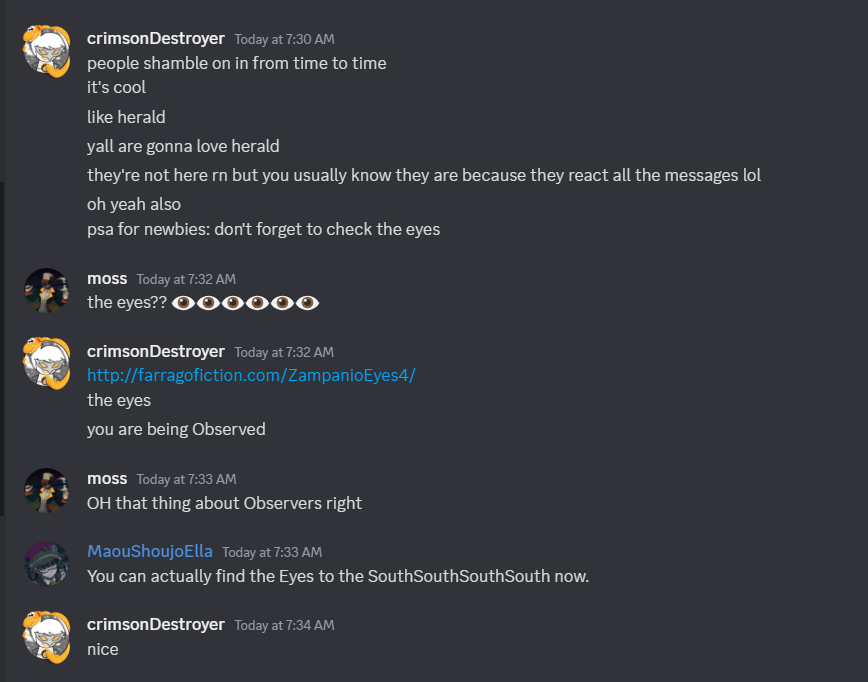
Task: Click the last eye emoji in moss's message
Action: pos(307,302)
